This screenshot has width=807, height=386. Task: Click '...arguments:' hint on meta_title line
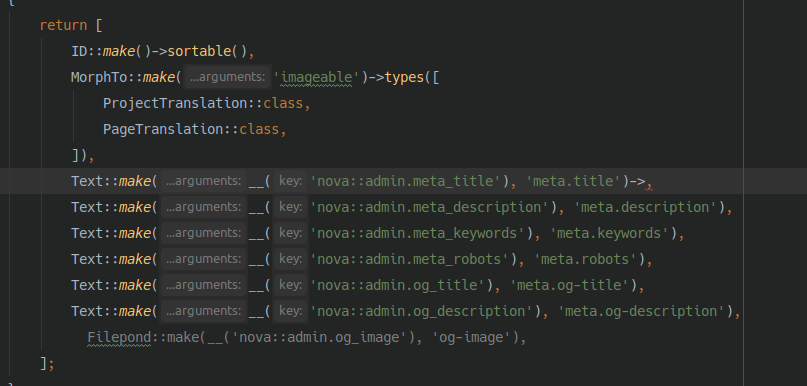(x=204, y=181)
